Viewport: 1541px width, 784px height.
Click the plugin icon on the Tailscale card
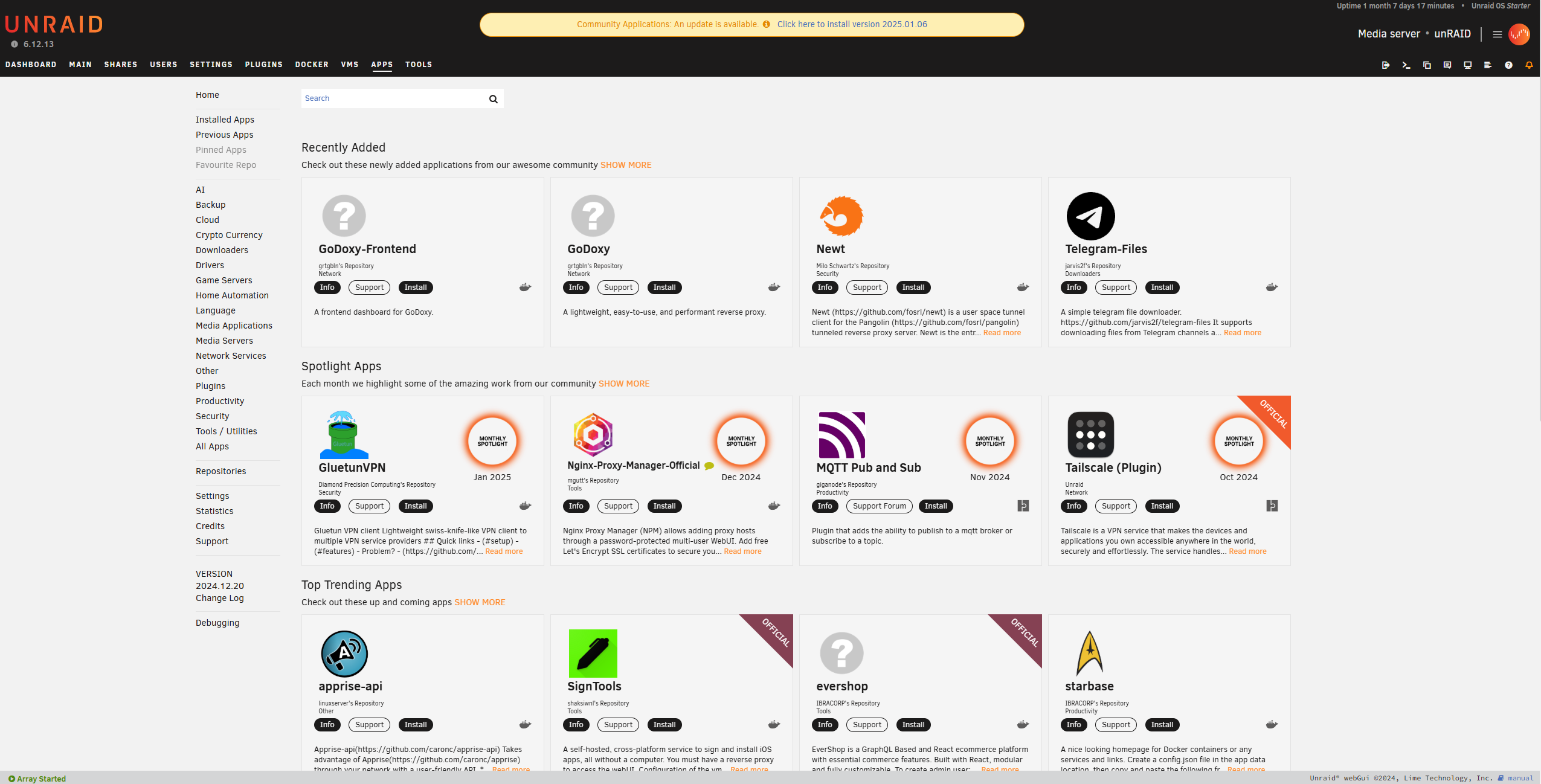coord(1272,506)
